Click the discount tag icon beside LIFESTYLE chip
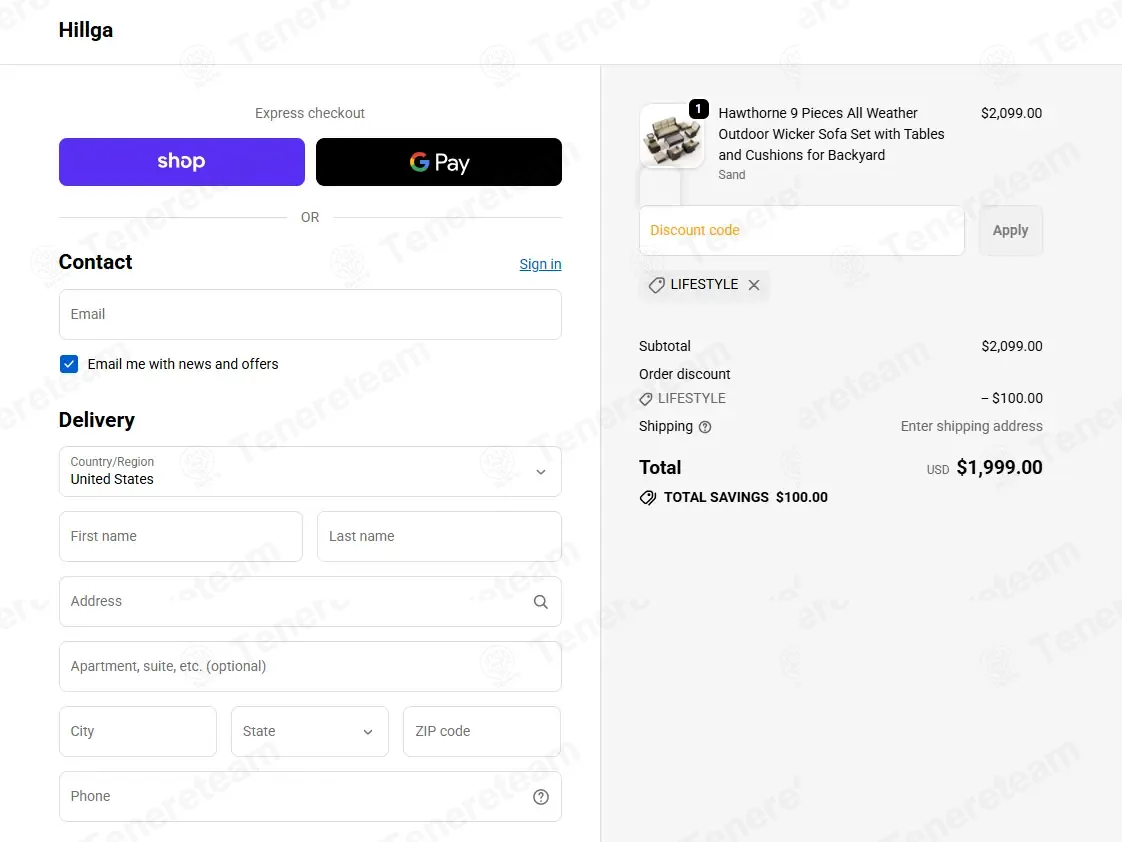The image size is (1122, 842). (x=656, y=285)
